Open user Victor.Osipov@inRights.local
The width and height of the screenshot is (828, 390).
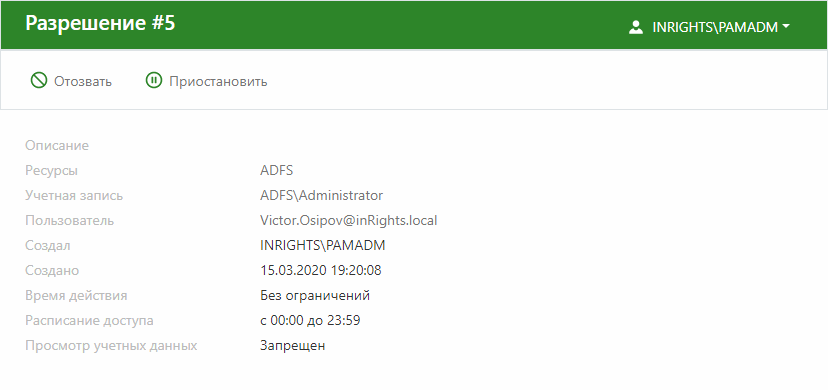pyautogui.click(x=349, y=220)
